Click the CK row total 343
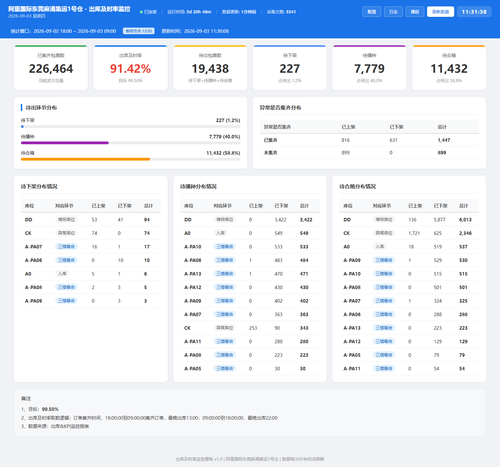Screen dimensions: 500x467 tap(304, 328)
